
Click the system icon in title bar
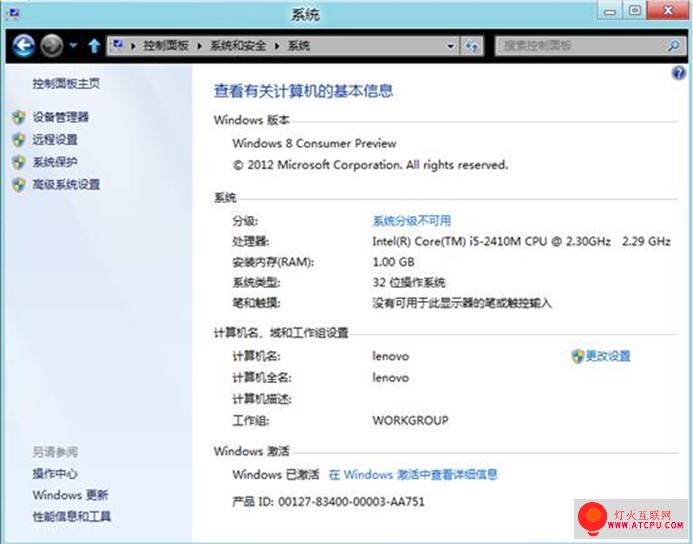click(14, 13)
